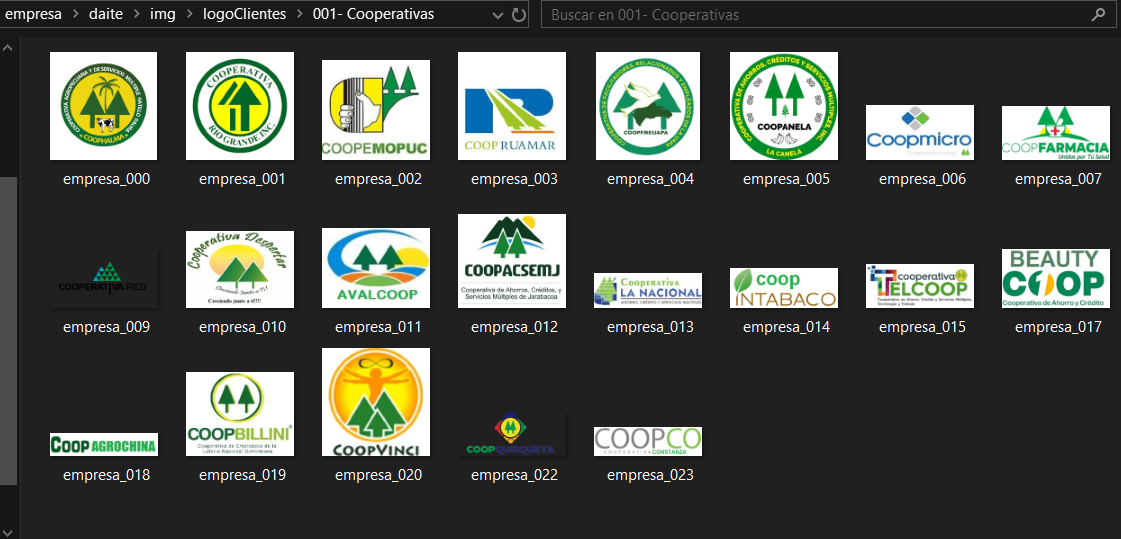
Task: Expand the chevron after daite breadcrumb
Action: coord(135,14)
